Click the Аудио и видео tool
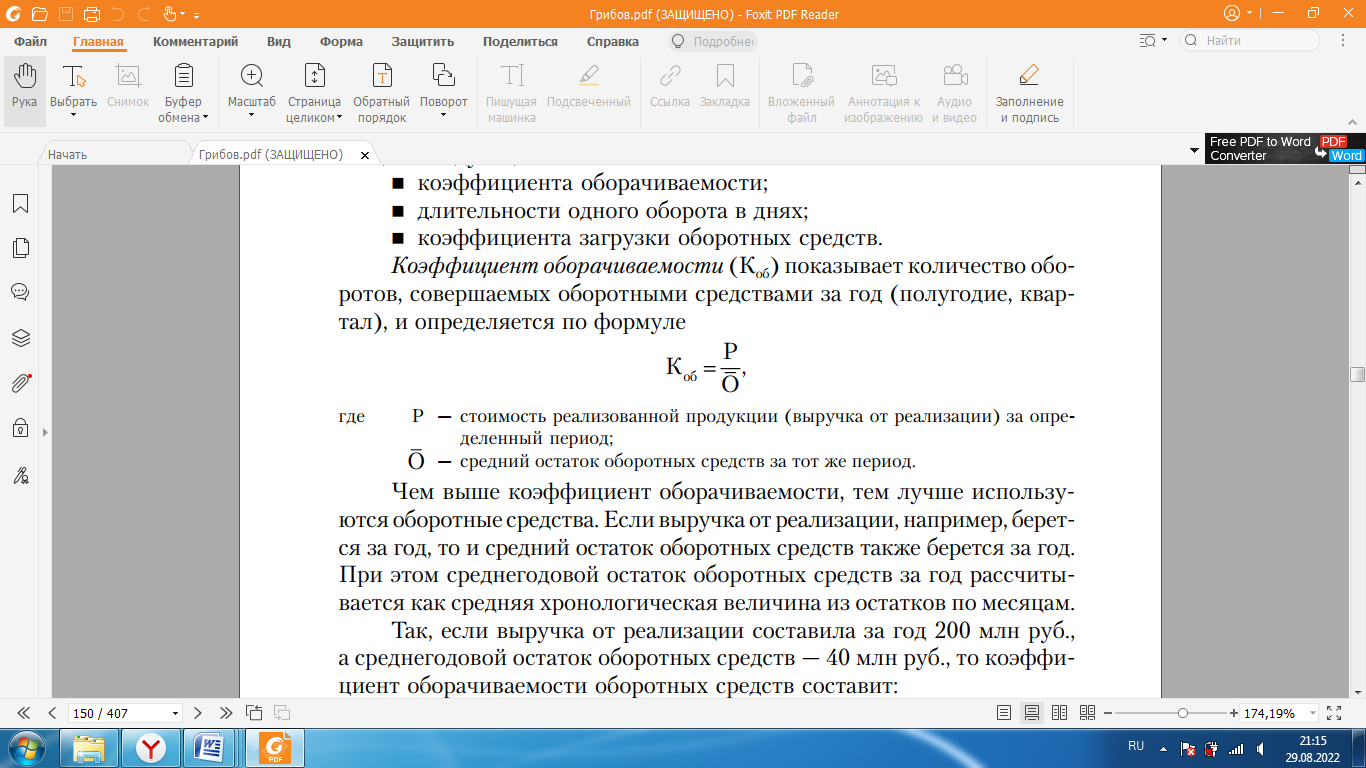Viewport: 1366px width, 768px height. tap(954, 93)
